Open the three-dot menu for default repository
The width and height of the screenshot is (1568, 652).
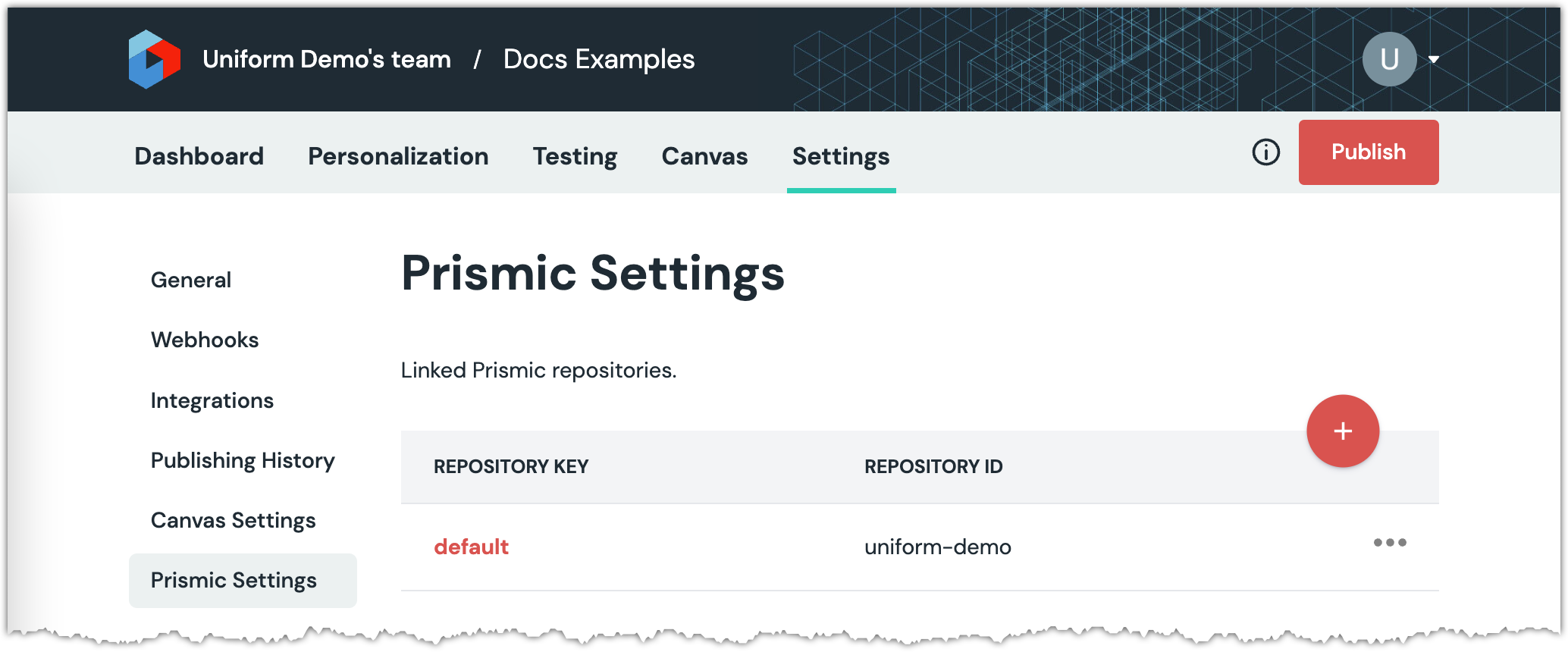pos(1389,543)
